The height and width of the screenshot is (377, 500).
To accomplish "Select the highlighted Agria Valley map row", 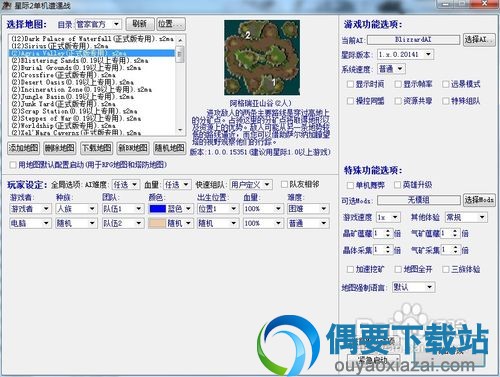I will coord(92,53).
